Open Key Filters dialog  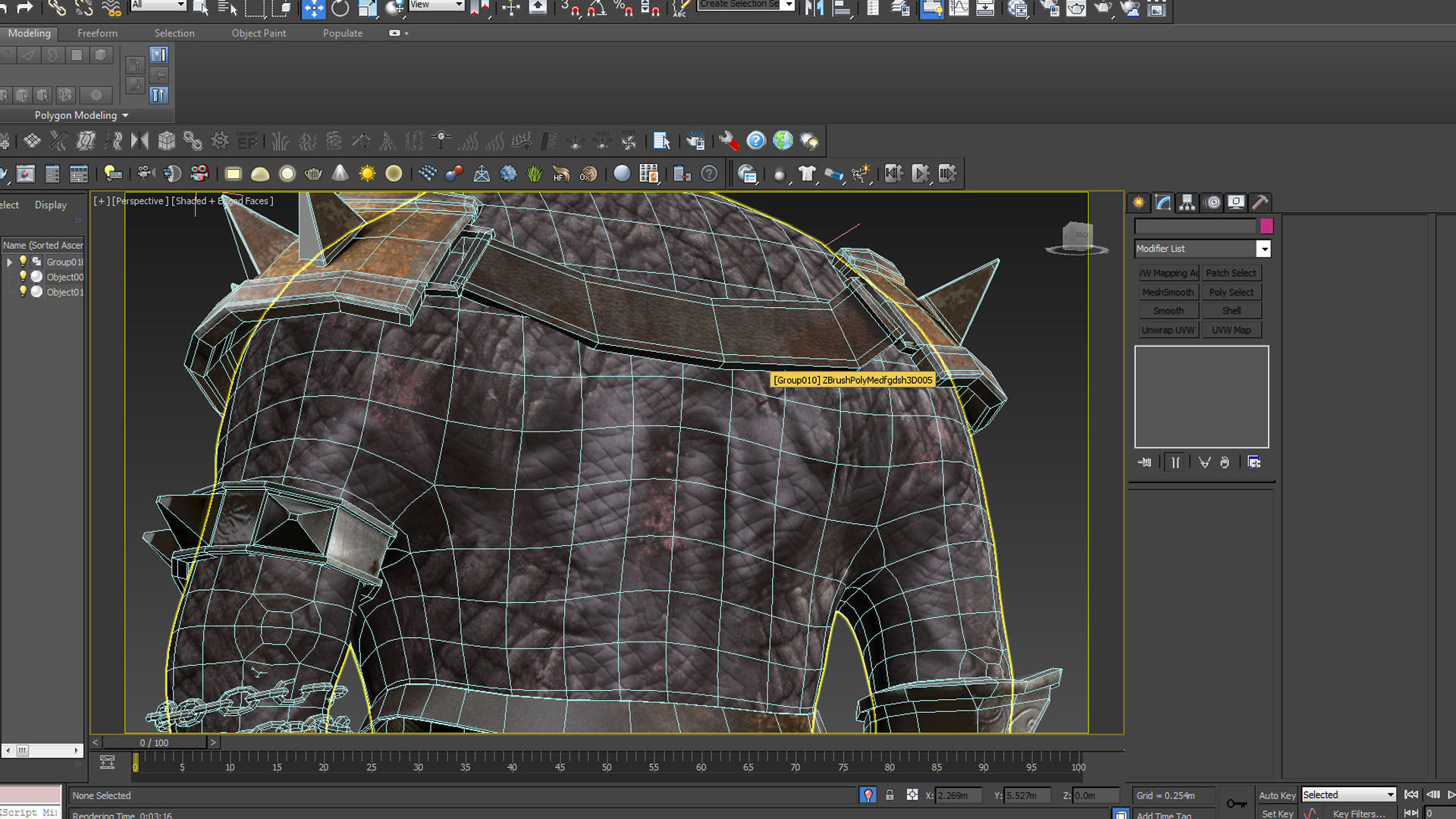point(1359,813)
